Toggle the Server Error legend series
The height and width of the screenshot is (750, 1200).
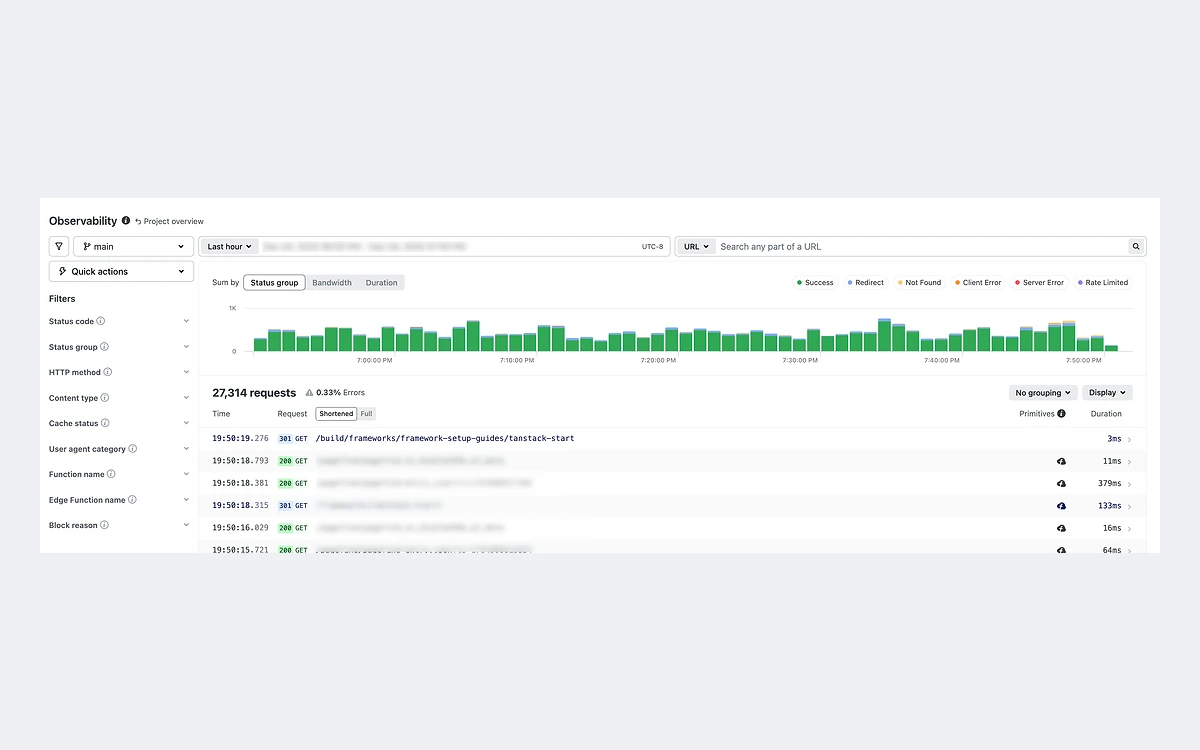1040,283
